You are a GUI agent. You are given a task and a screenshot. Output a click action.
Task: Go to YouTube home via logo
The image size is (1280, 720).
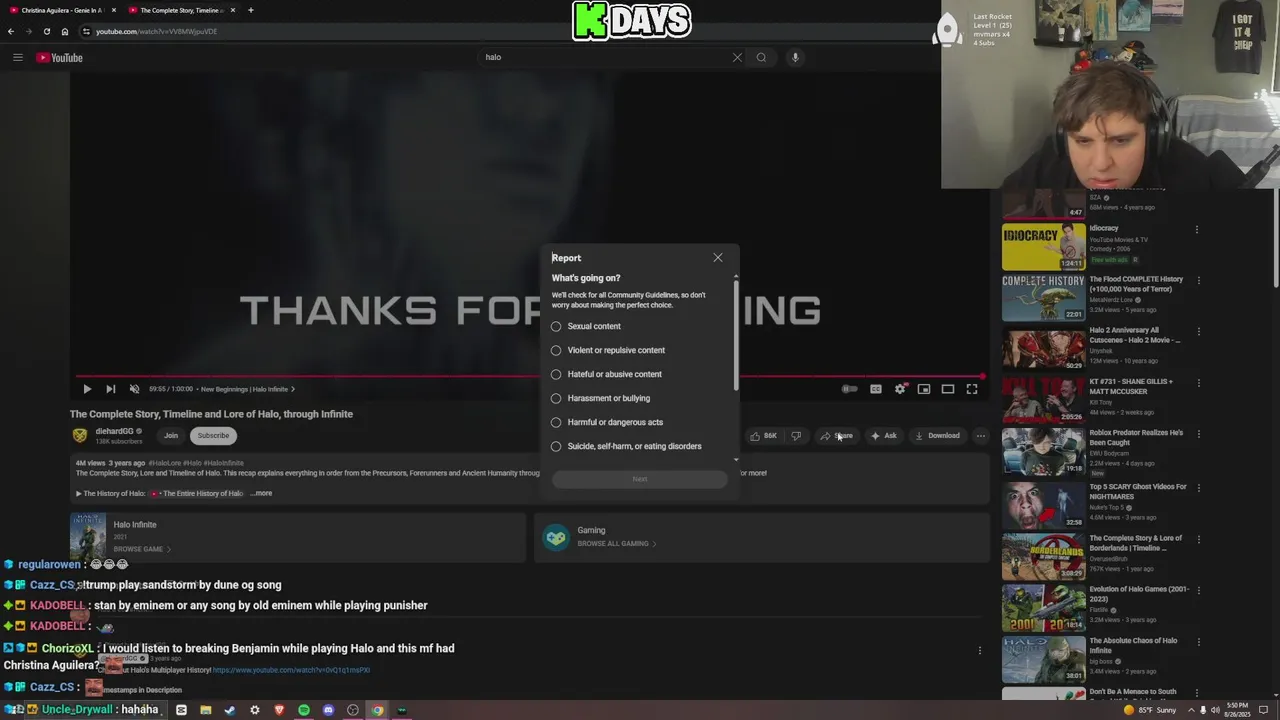tap(60, 57)
